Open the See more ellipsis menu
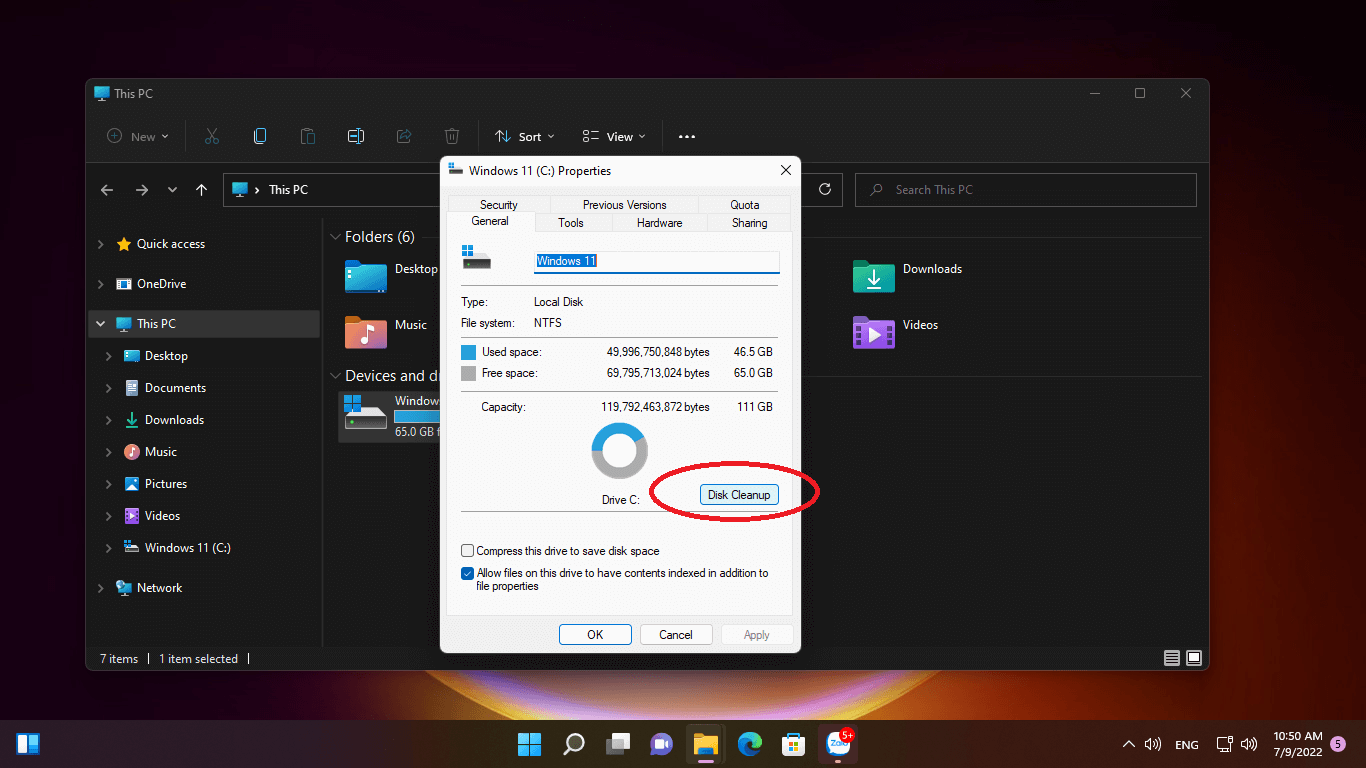1366x768 pixels. pyautogui.click(x=686, y=137)
